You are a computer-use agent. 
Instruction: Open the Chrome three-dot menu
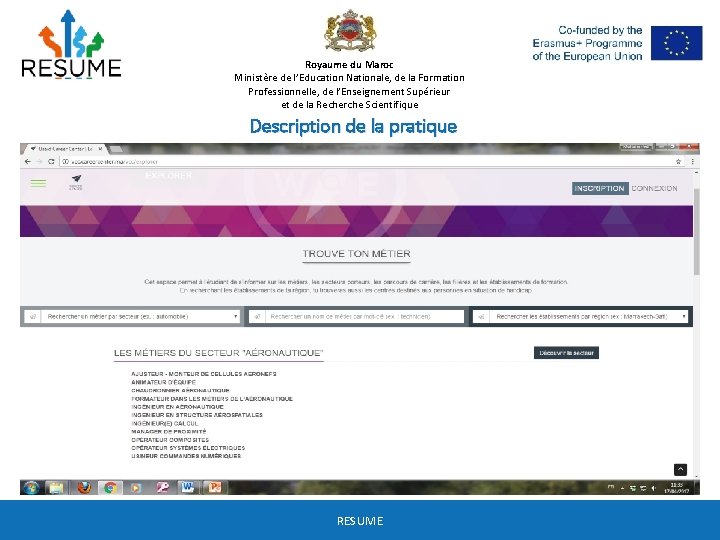(692, 162)
